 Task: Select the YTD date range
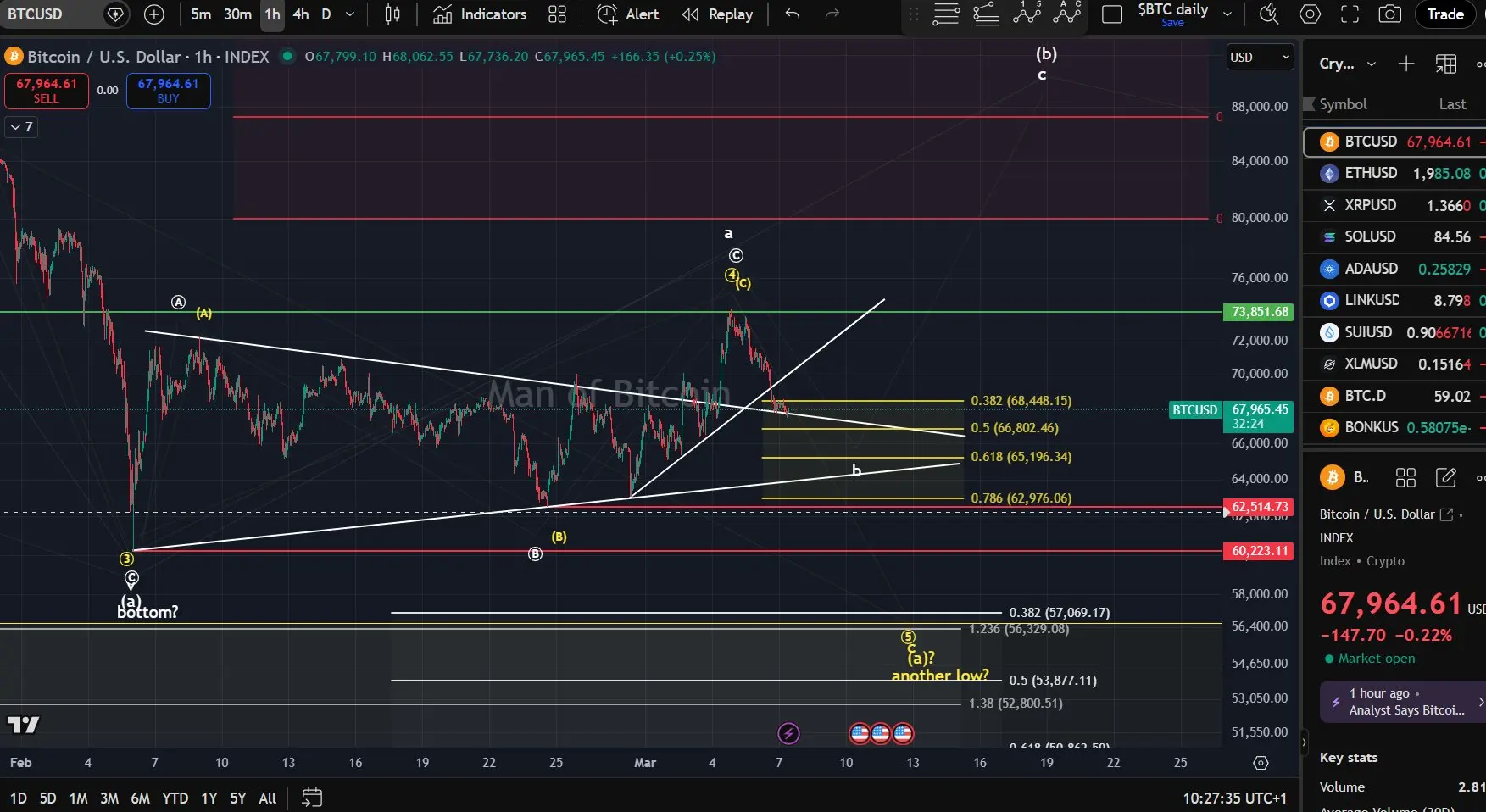[175, 798]
